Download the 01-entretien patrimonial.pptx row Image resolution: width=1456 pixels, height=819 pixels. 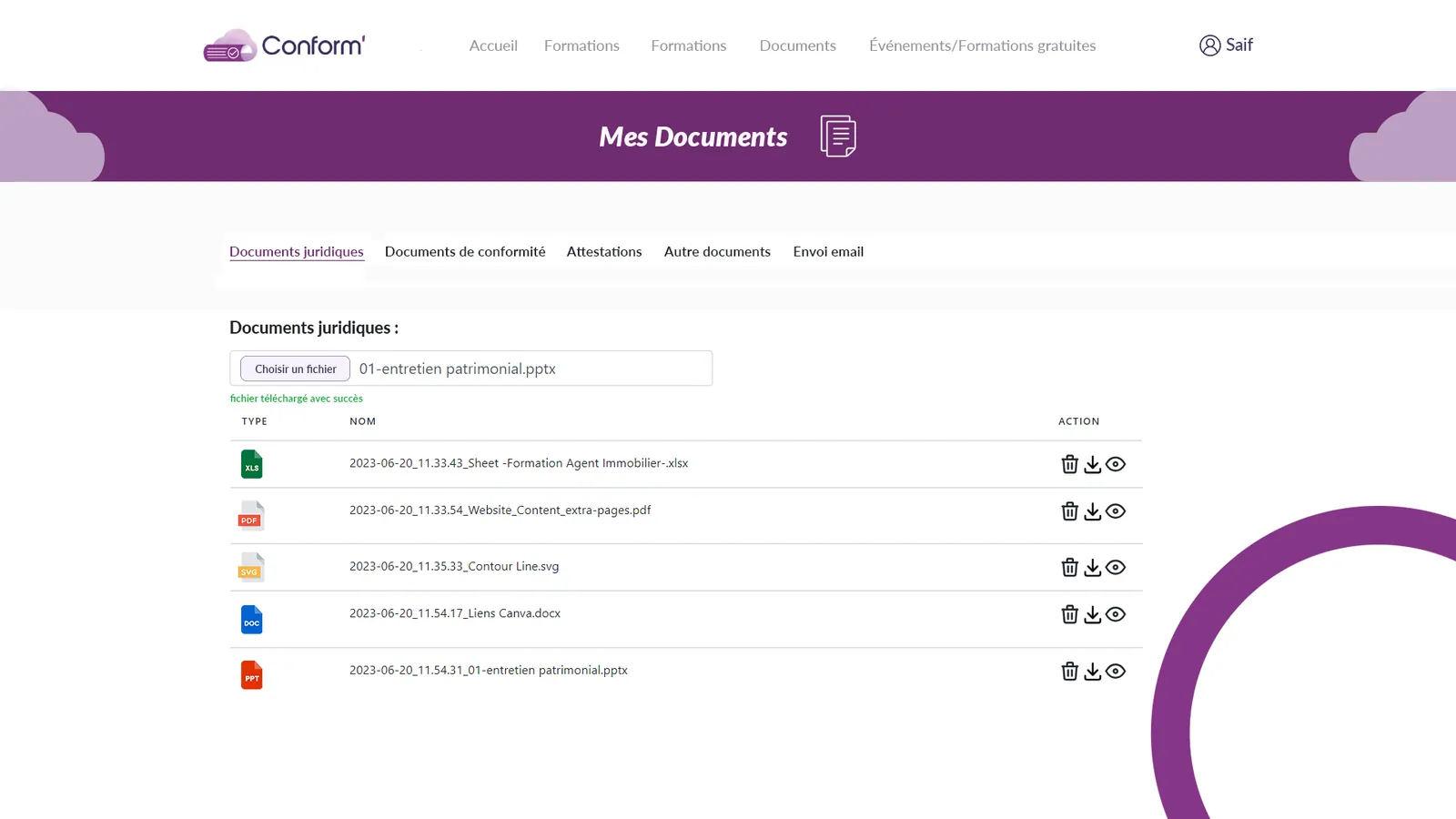pos(1092,671)
